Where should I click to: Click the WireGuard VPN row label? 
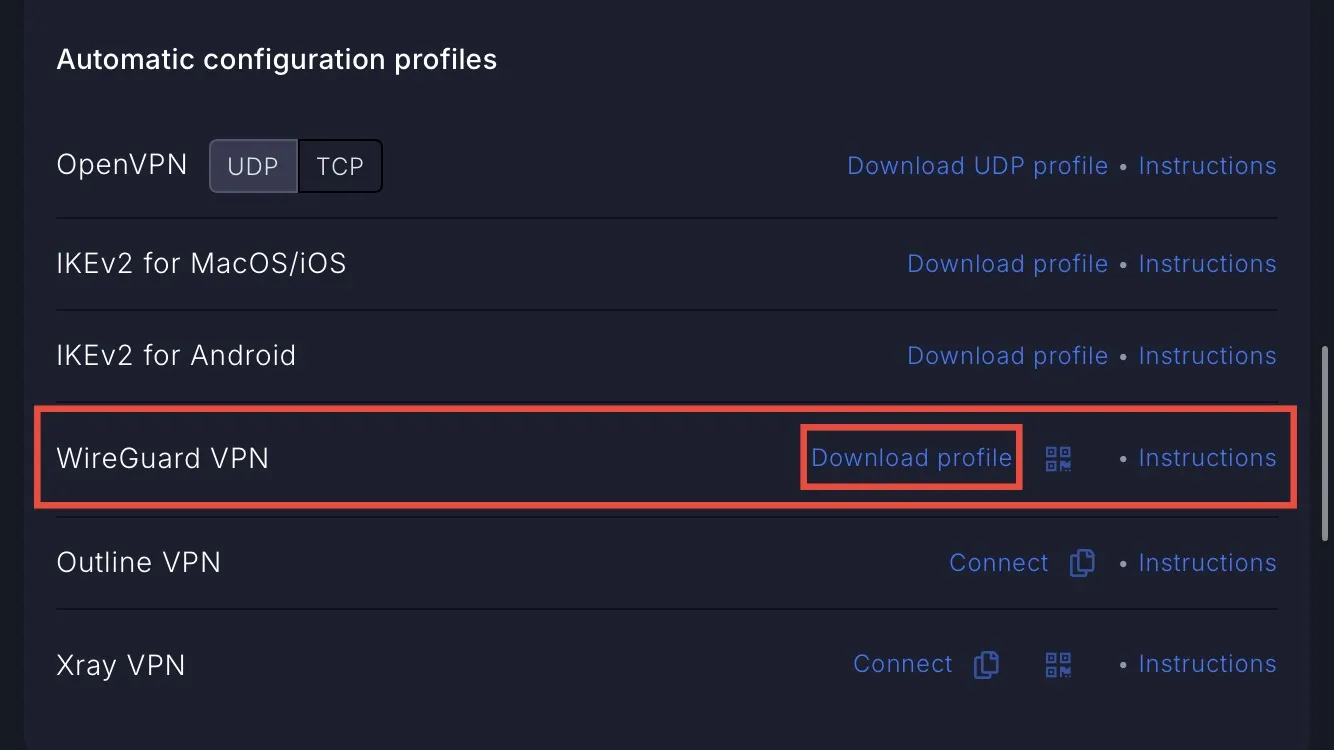163,458
